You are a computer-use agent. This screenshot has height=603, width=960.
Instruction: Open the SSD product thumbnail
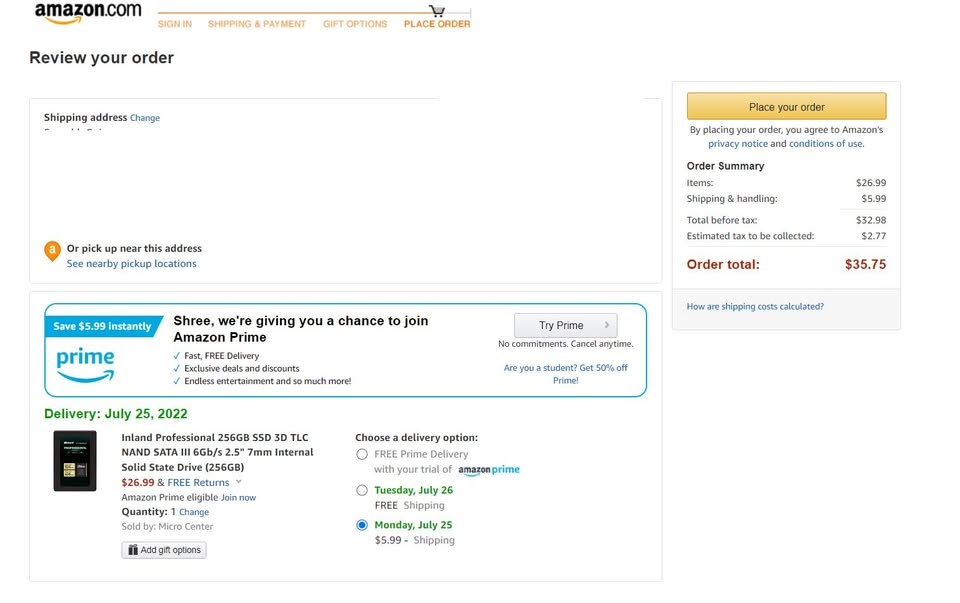tap(75, 461)
